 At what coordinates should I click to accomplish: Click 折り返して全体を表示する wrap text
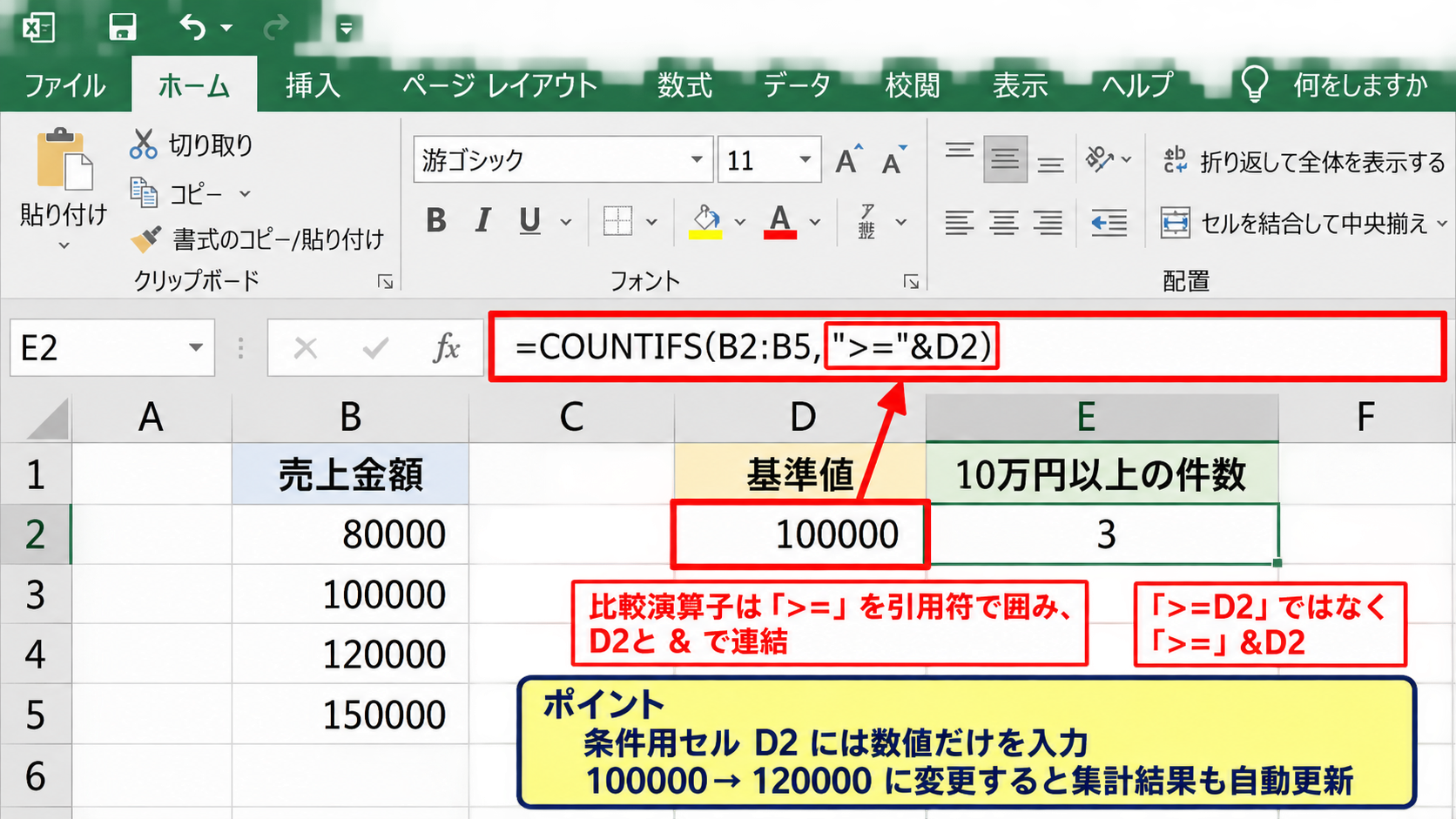click(1304, 162)
